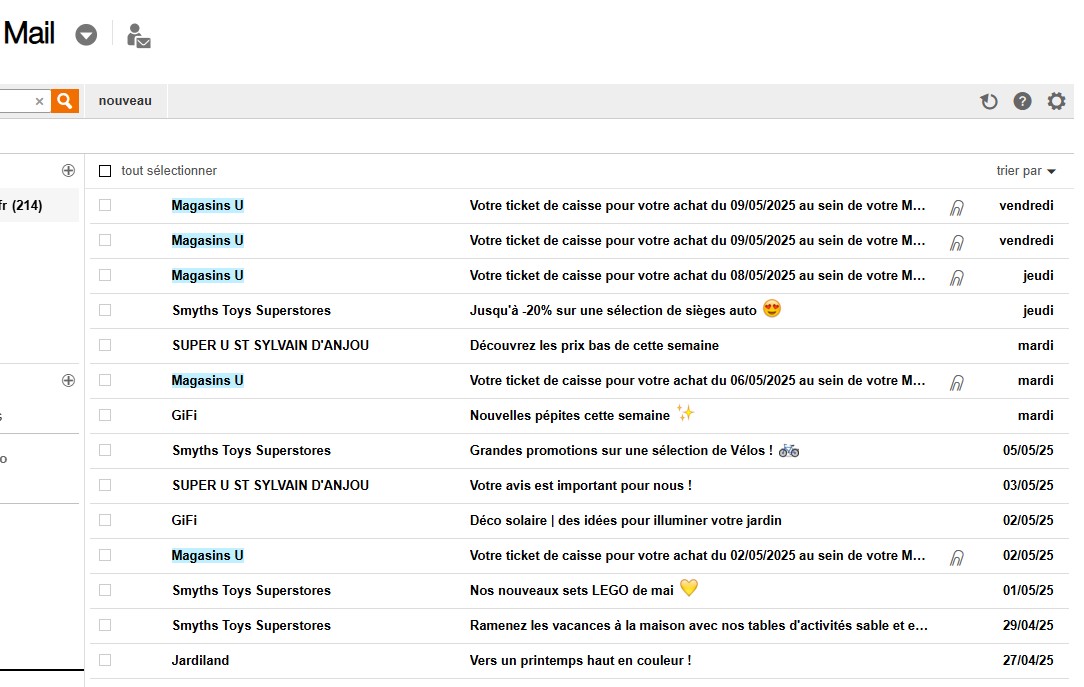The image size is (1084, 687).
Task: Refresh the mailbox with the reload icon
Action: pyautogui.click(x=989, y=102)
